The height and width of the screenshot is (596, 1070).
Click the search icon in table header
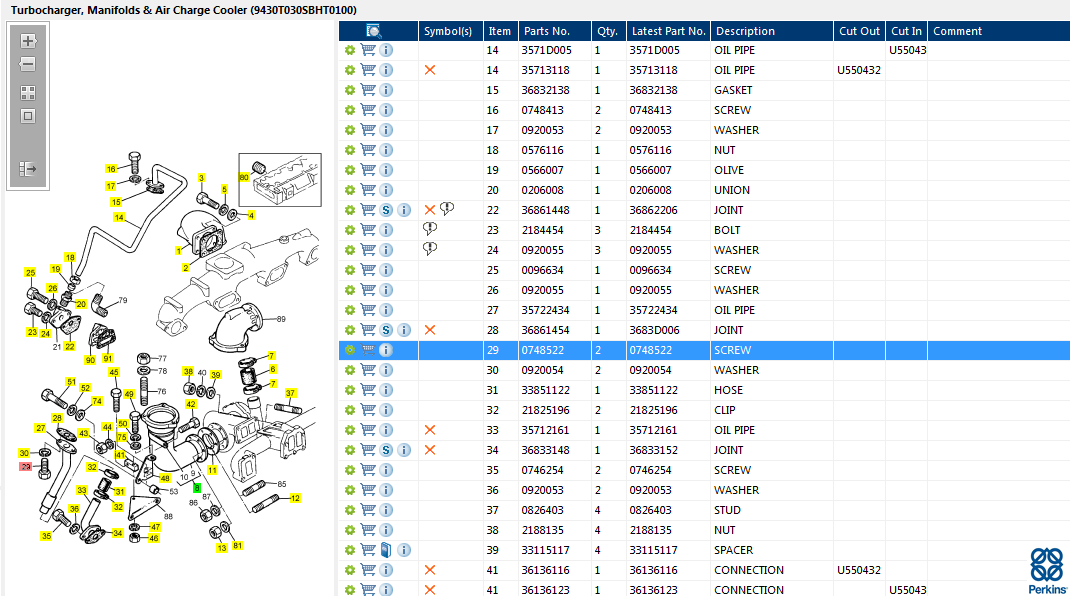click(x=374, y=31)
